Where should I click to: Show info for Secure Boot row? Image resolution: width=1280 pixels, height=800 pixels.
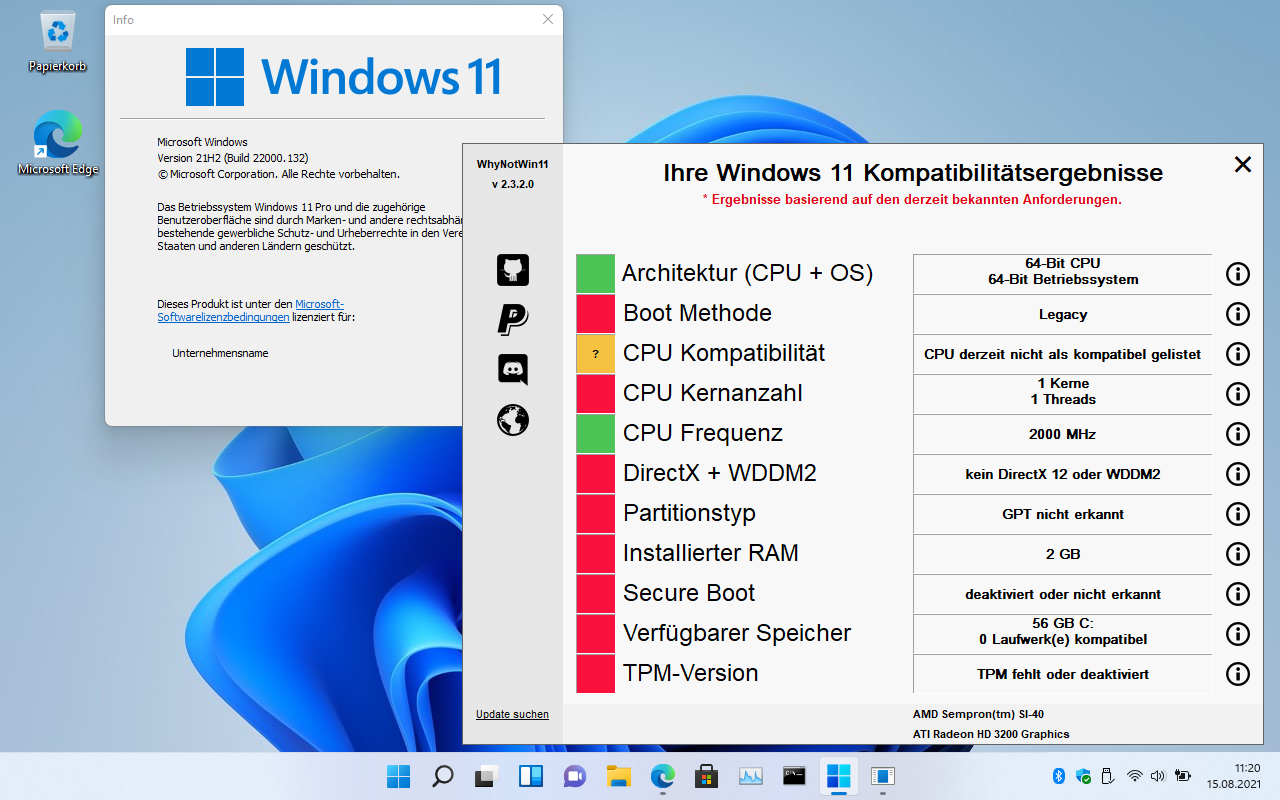(x=1238, y=593)
